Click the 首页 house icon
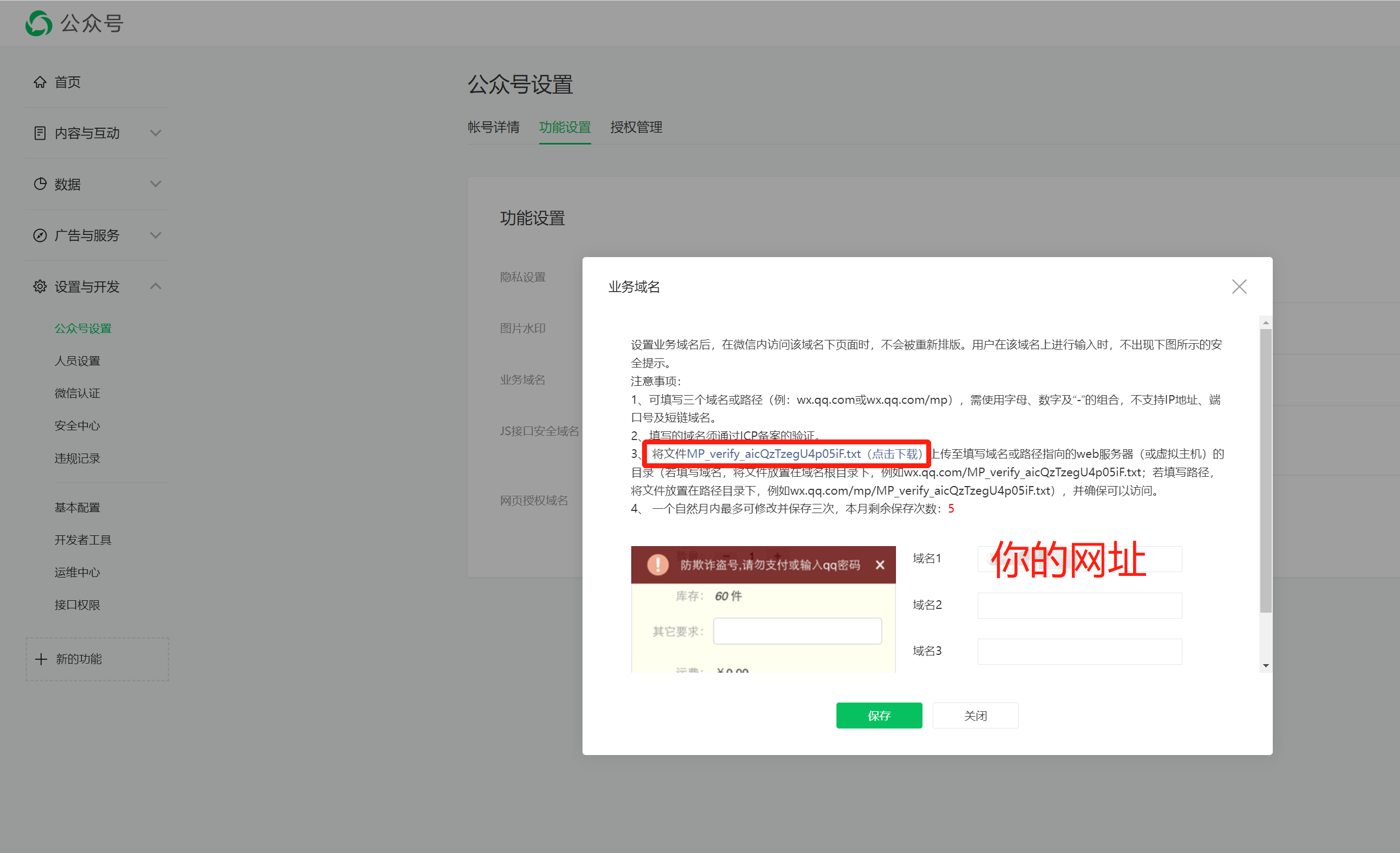This screenshot has width=1400, height=853. tap(40, 82)
